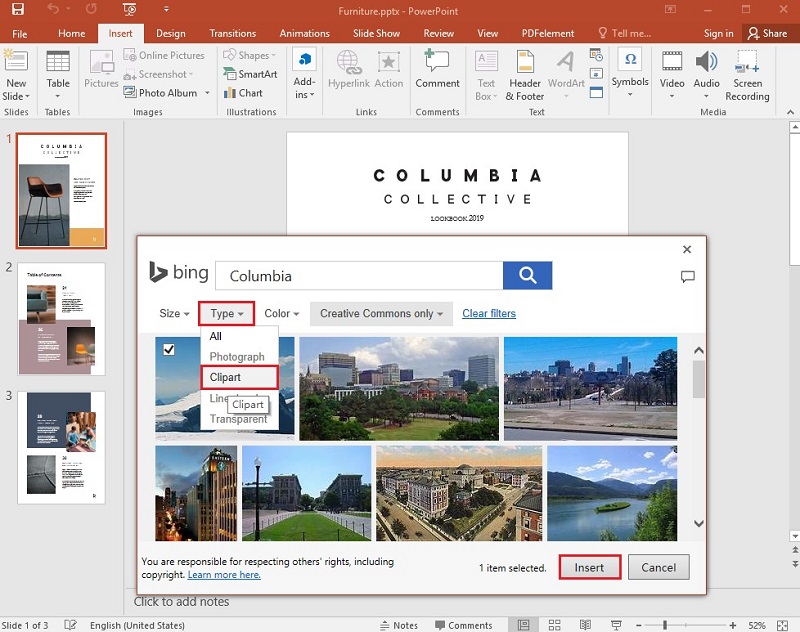Image resolution: width=800 pixels, height=632 pixels.
Task: Run the Bing image search
Action: click(x=528, y=275)
